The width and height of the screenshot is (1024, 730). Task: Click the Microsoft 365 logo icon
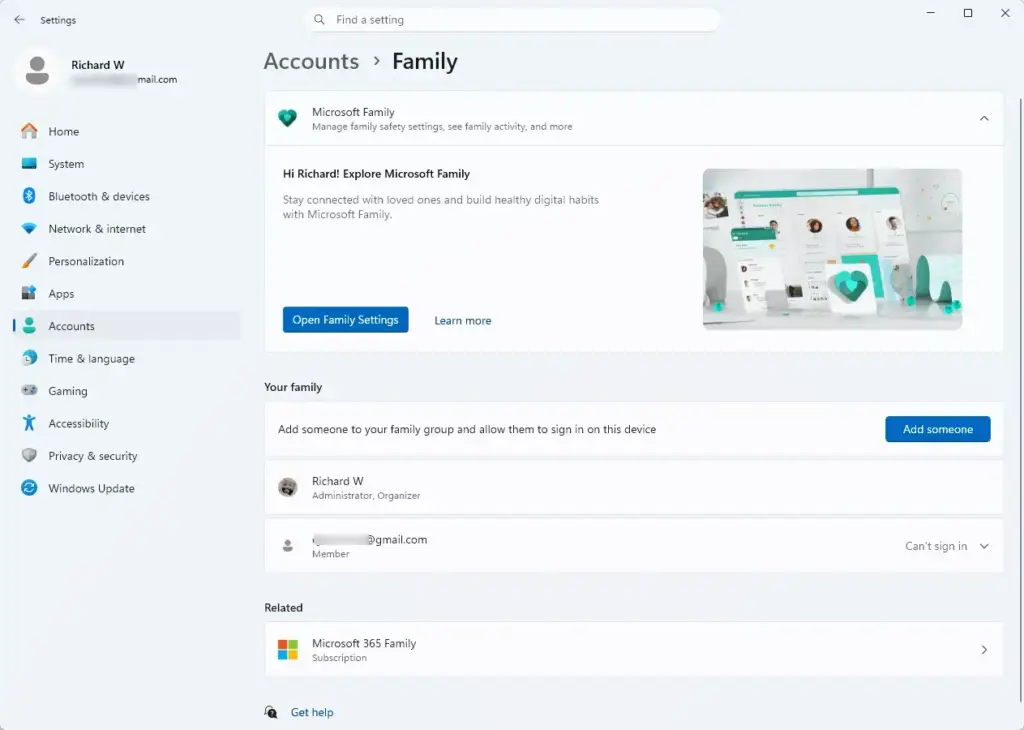coord(287,650)
